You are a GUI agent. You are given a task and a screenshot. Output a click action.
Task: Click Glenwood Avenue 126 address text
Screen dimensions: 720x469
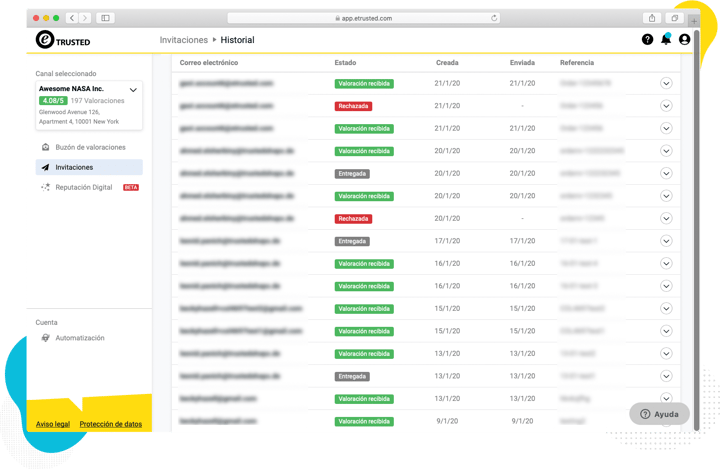[69, 112]
